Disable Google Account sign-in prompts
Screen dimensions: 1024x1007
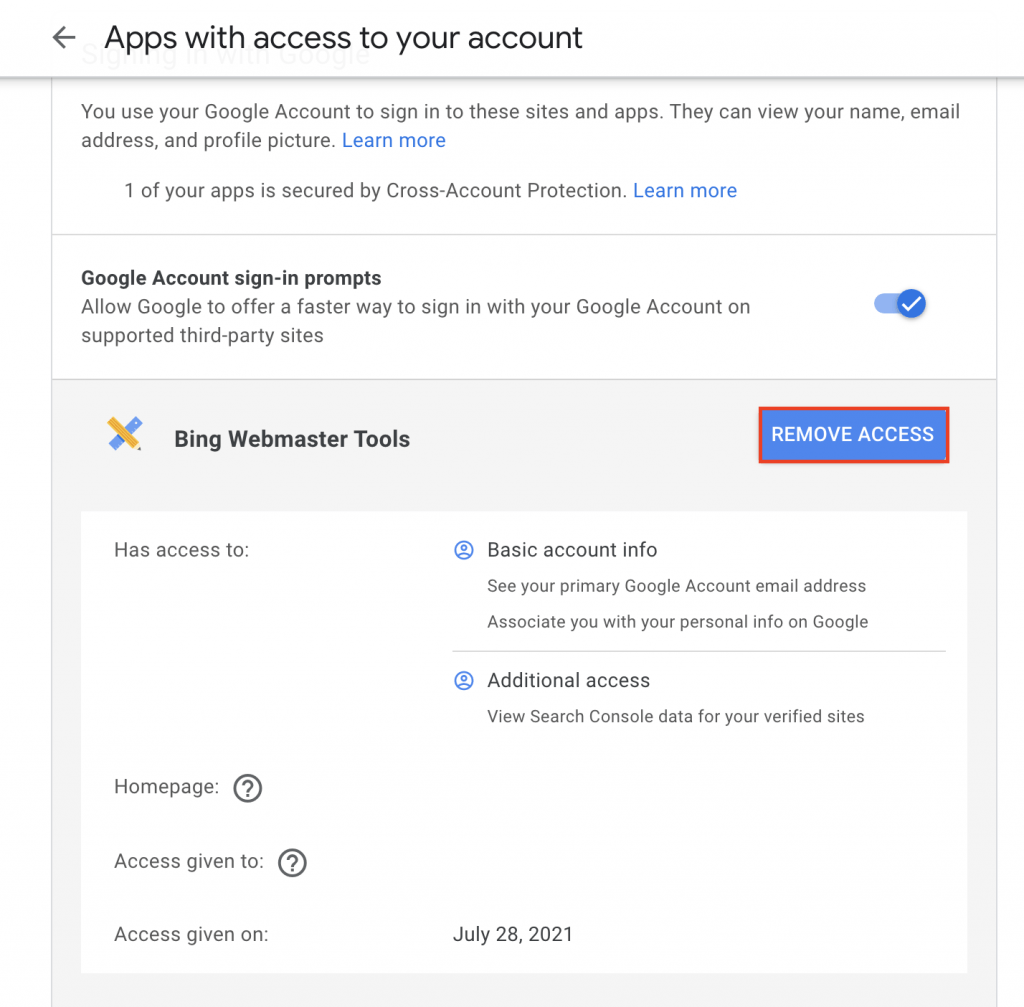898,304
